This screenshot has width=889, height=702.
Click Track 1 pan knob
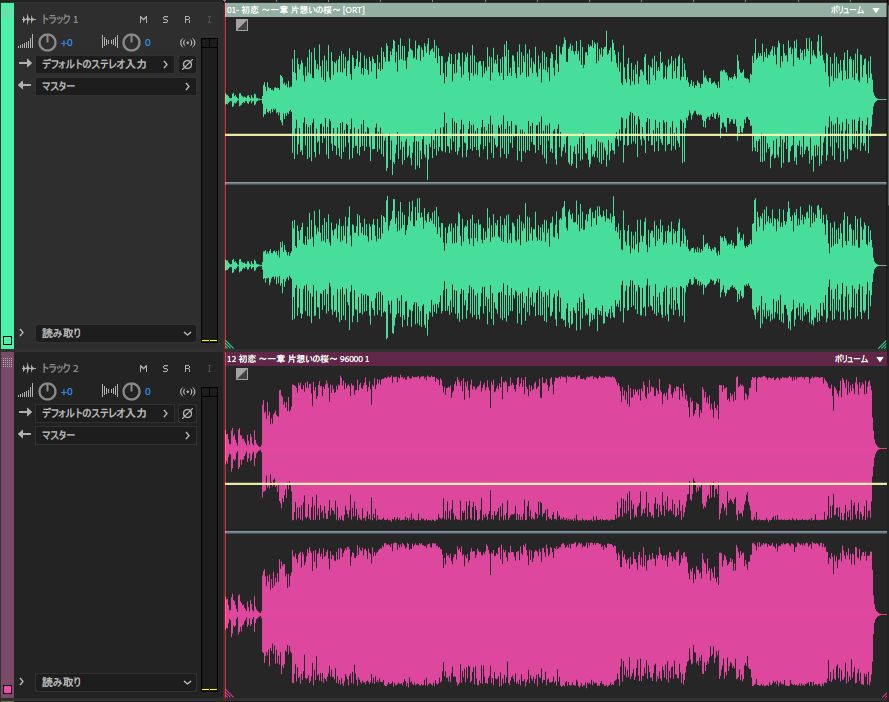pyautogui.click(x=131, y=42)
